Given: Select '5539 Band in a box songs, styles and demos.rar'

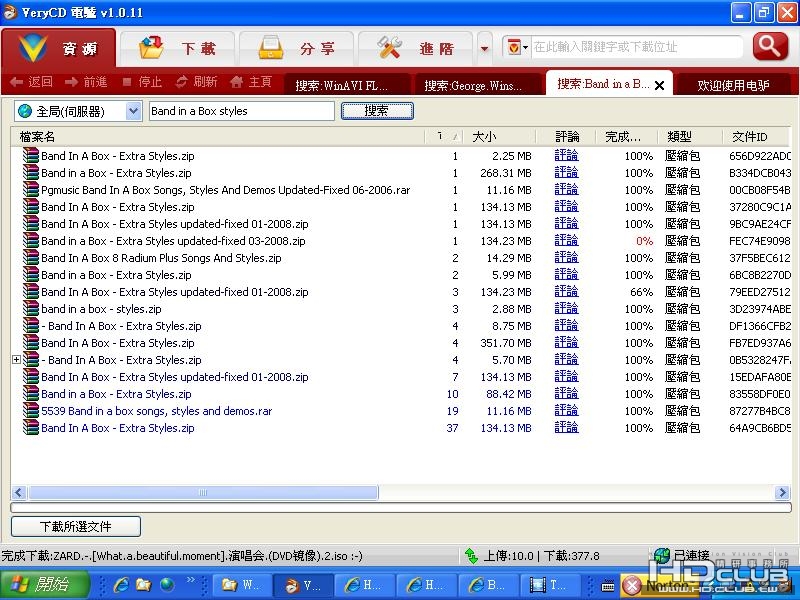Looking at the screenshot, I should click(x=157, y=411).
